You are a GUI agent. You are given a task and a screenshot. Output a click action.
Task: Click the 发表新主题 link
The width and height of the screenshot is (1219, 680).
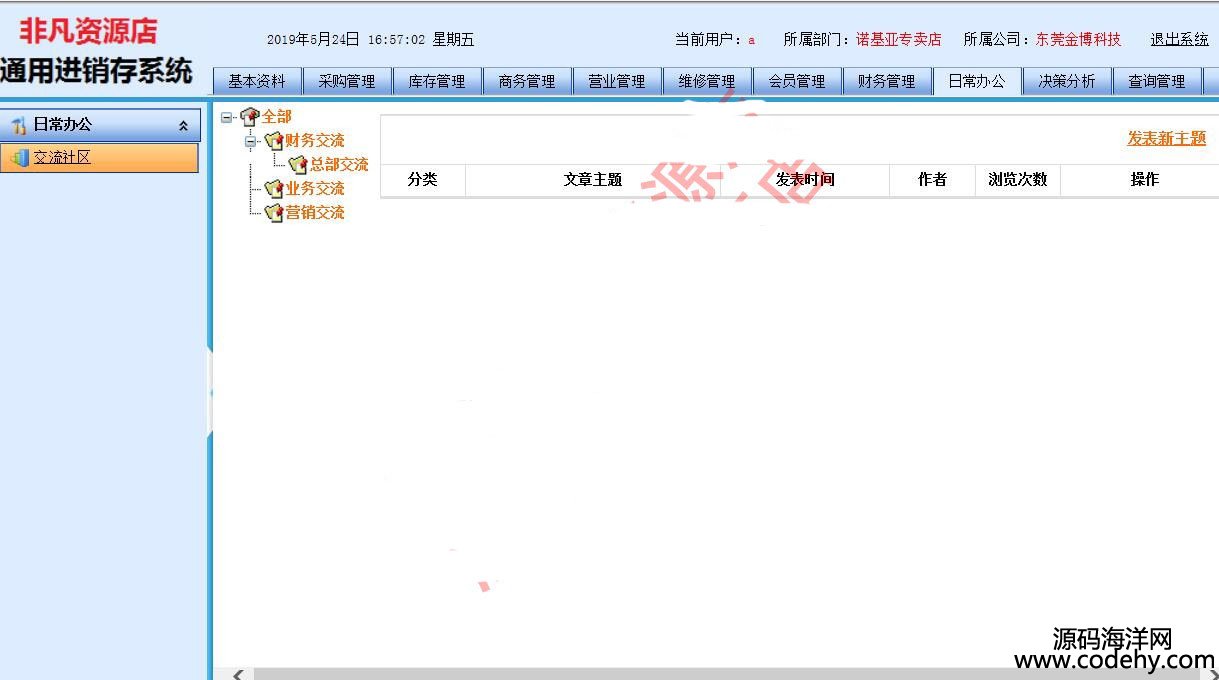coord(1166,139)
